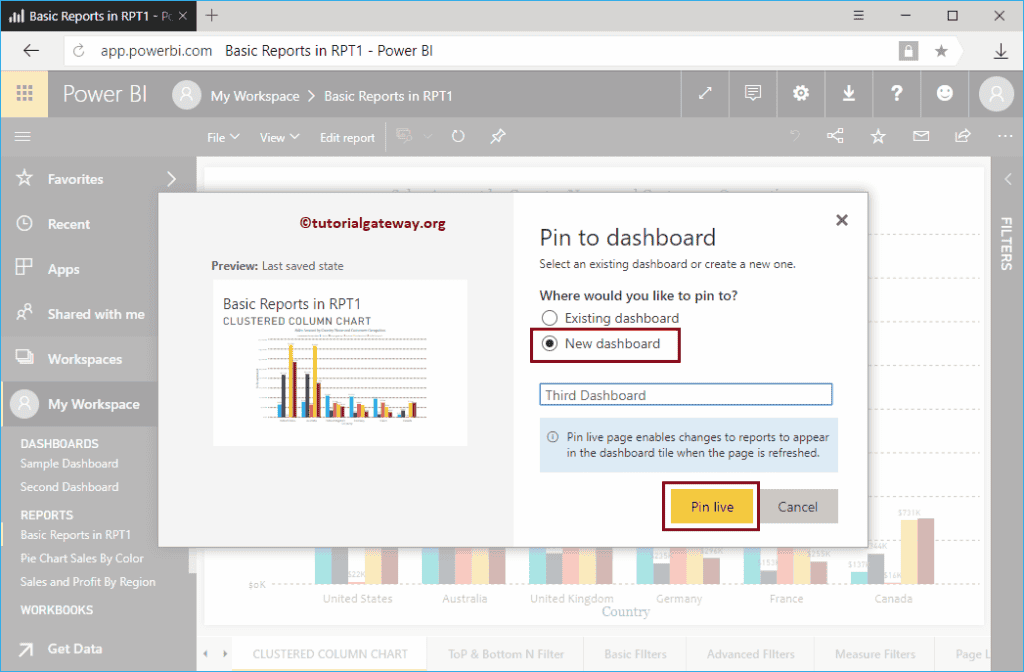
Task: Open the help question mark icon
Action: click(x=896, y=93)
